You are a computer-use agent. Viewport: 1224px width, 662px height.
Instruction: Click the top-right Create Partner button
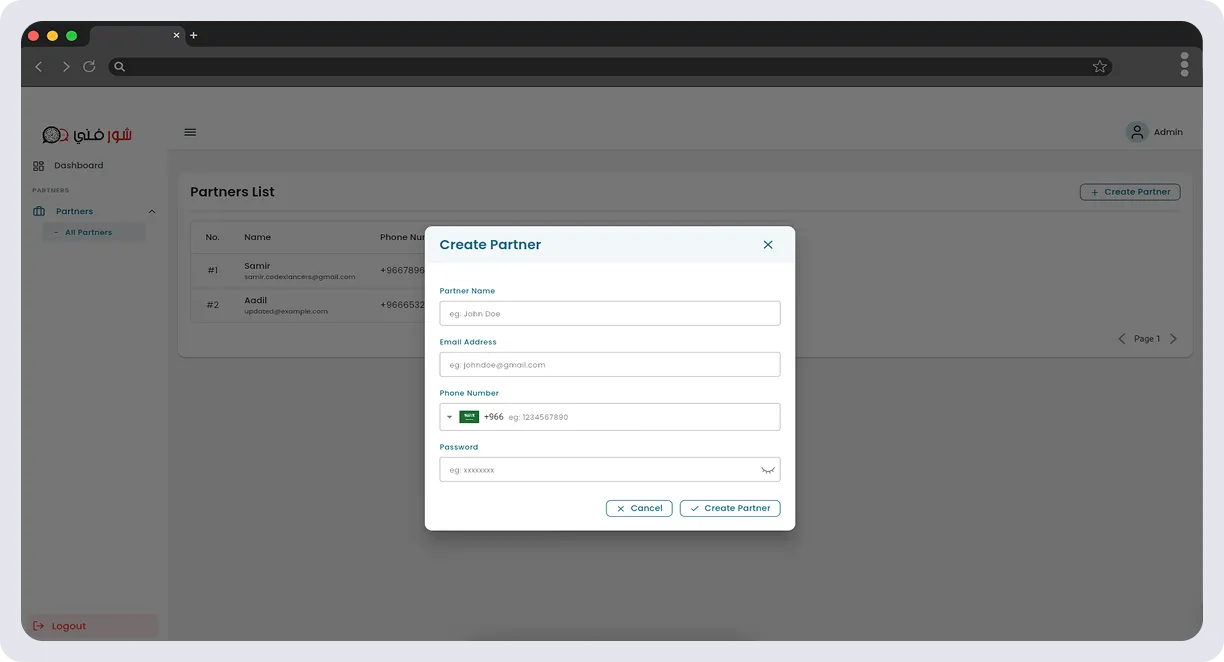click(1130, 192)
